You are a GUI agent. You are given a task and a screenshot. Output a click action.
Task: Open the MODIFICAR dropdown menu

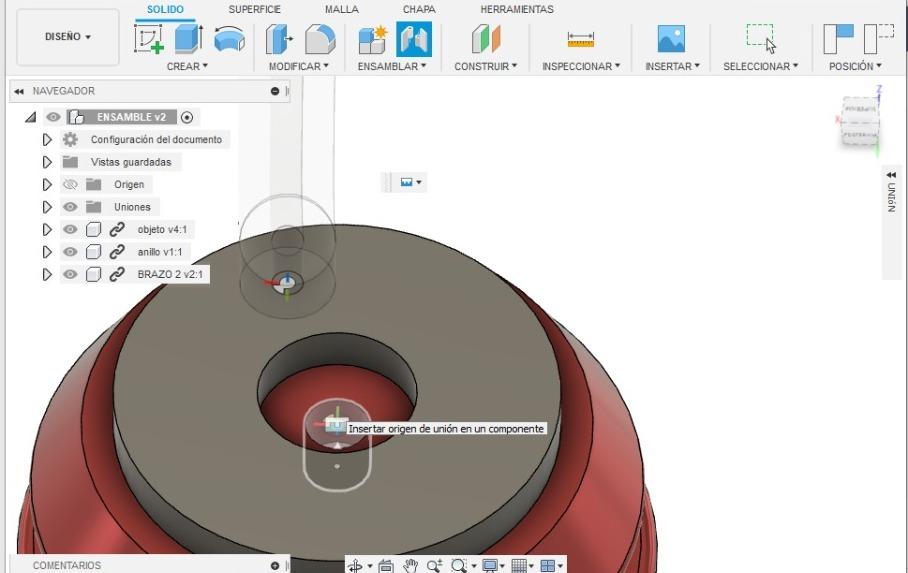tap(298, 67)
